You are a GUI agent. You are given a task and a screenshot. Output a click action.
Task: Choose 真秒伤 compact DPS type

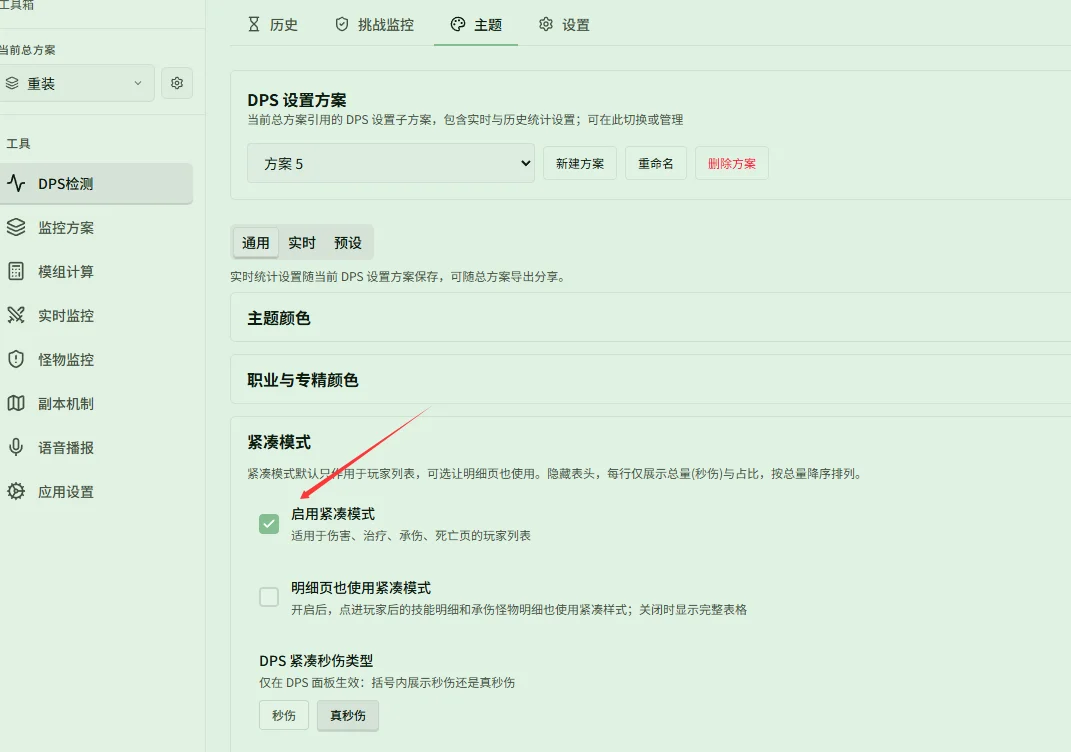348,715
